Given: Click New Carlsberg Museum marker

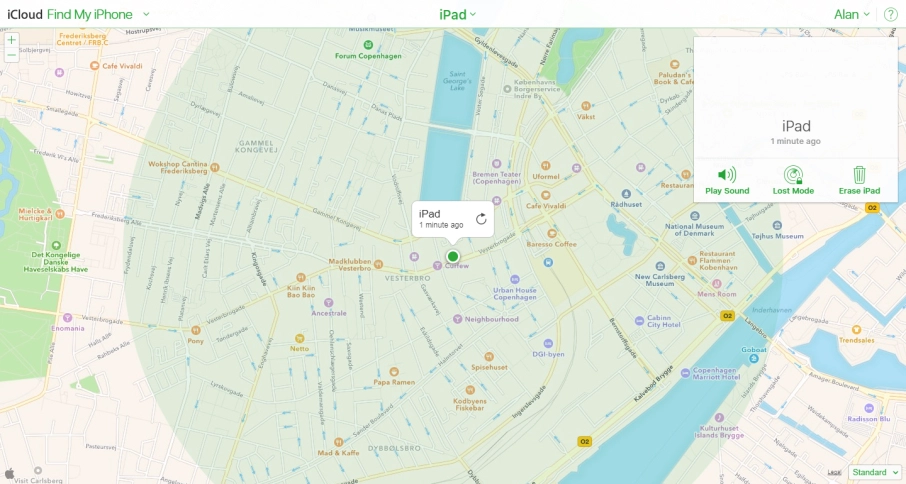Looking at the screenshot, I should pyautogui.click(x=660, y=266).
